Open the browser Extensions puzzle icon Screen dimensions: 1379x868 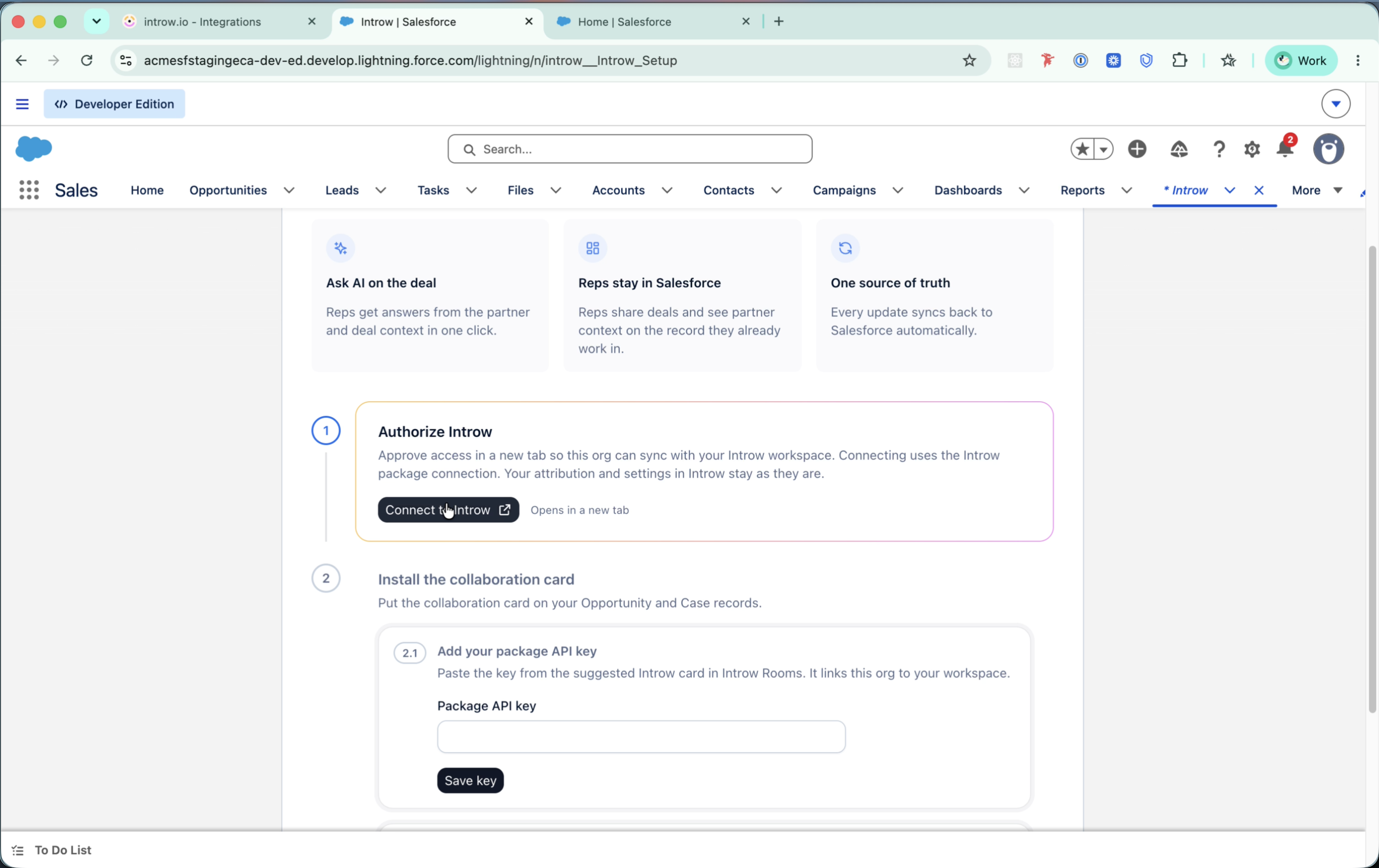point(1179,60)
